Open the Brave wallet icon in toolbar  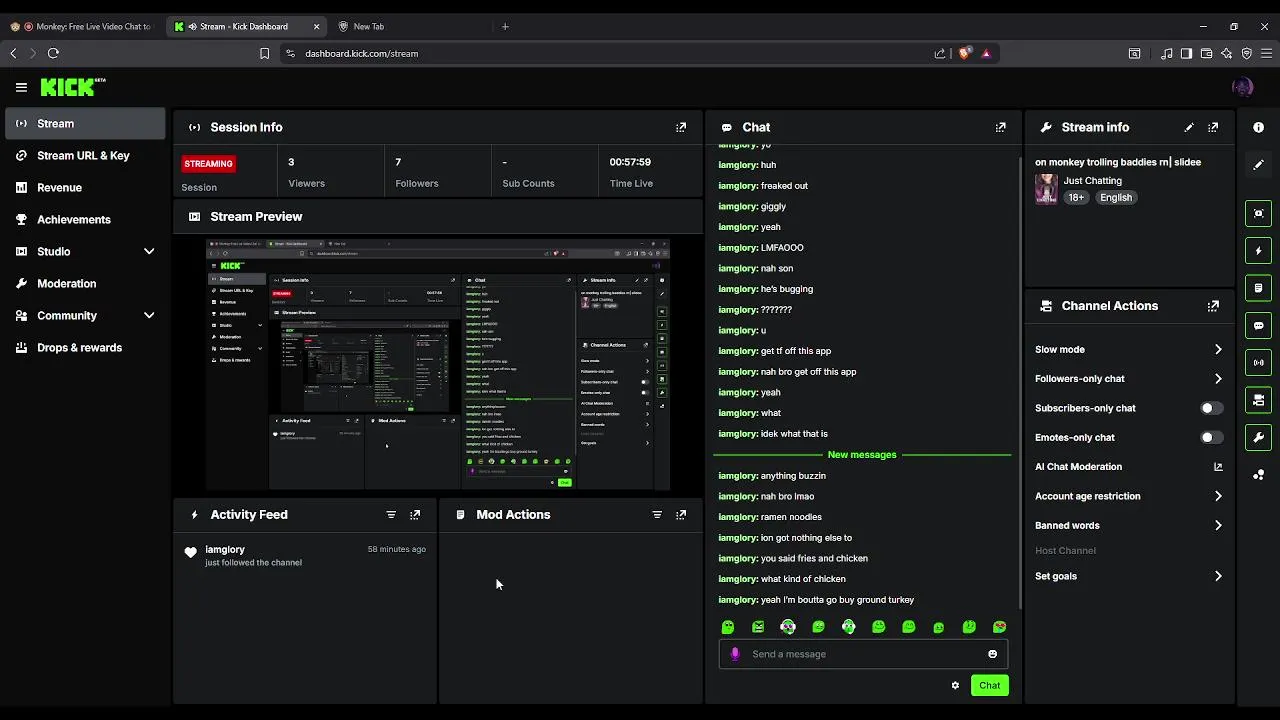click(1207, 53)
